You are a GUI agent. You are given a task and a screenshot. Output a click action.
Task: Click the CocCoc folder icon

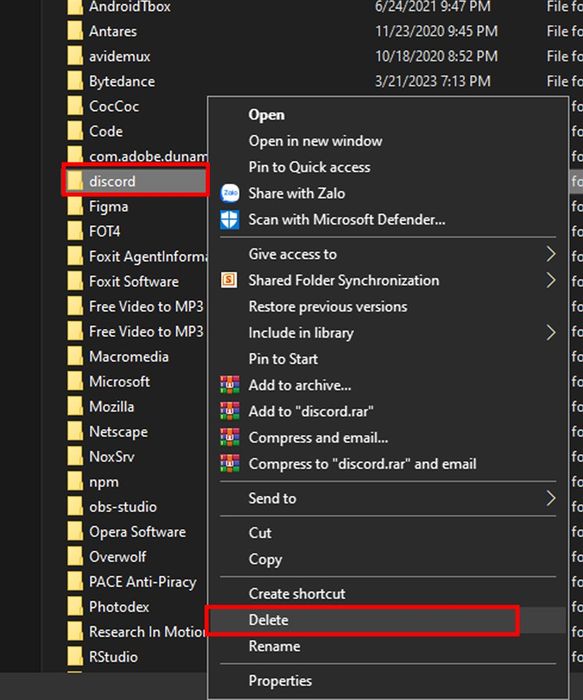click(x=75, y=106)
